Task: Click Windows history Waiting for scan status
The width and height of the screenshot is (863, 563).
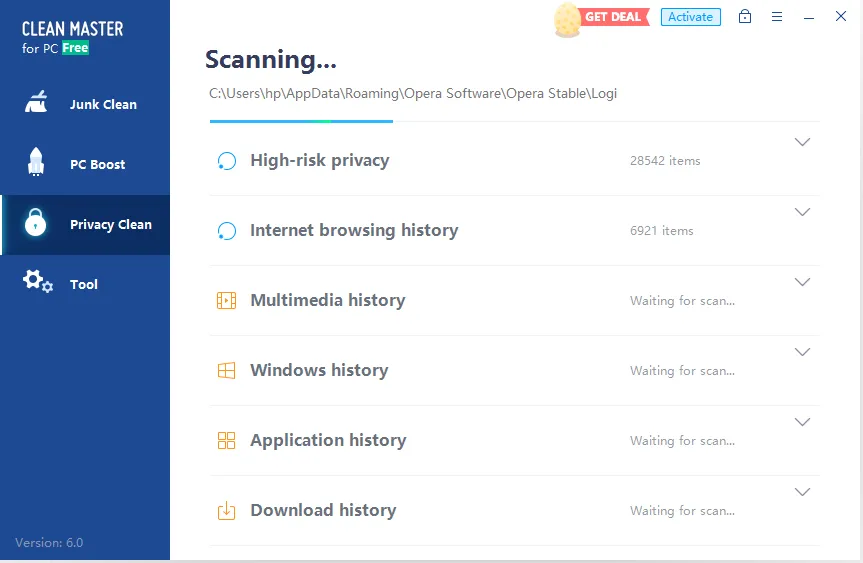Action: (682, 370)
